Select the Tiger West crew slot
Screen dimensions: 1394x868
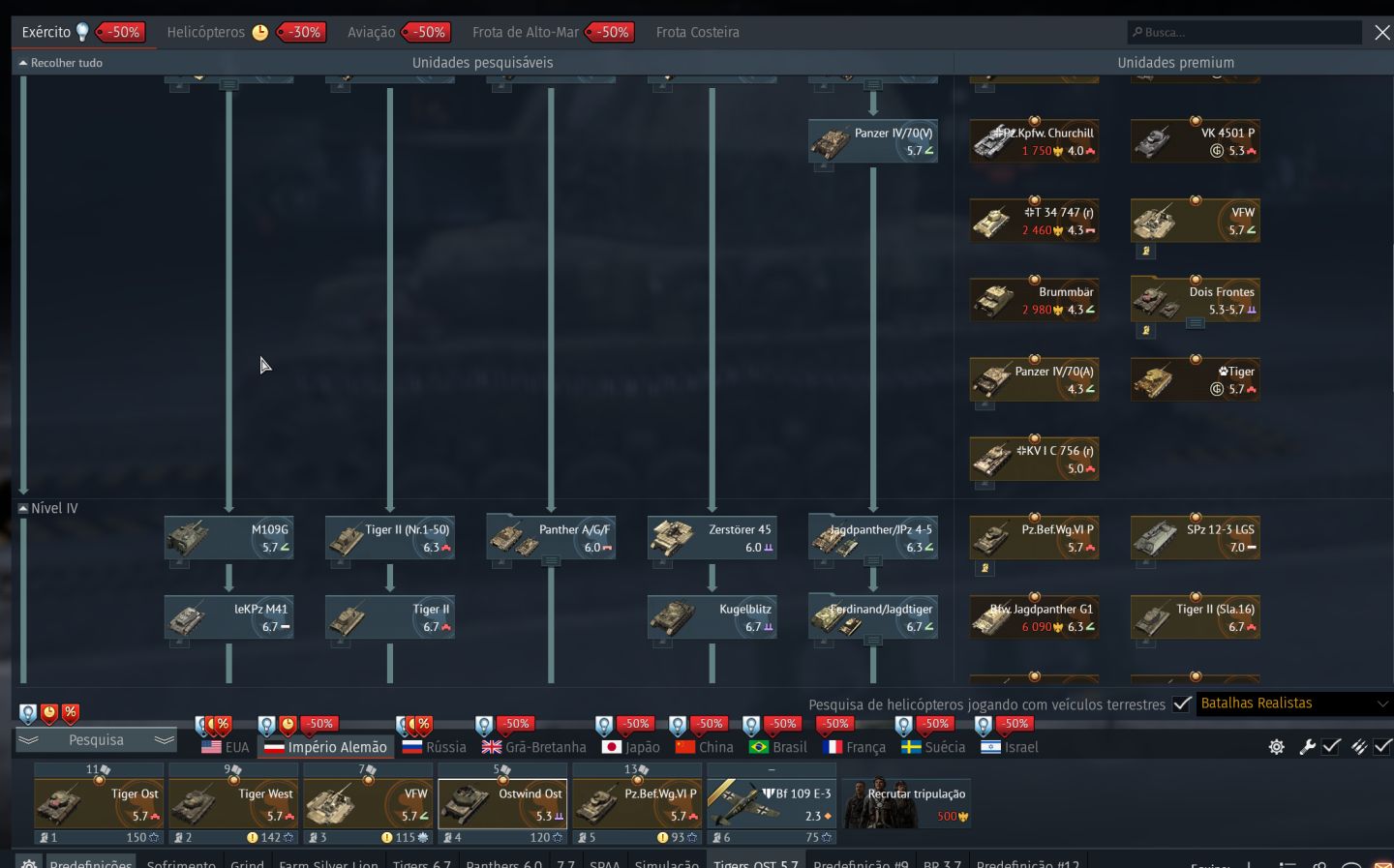232,803
